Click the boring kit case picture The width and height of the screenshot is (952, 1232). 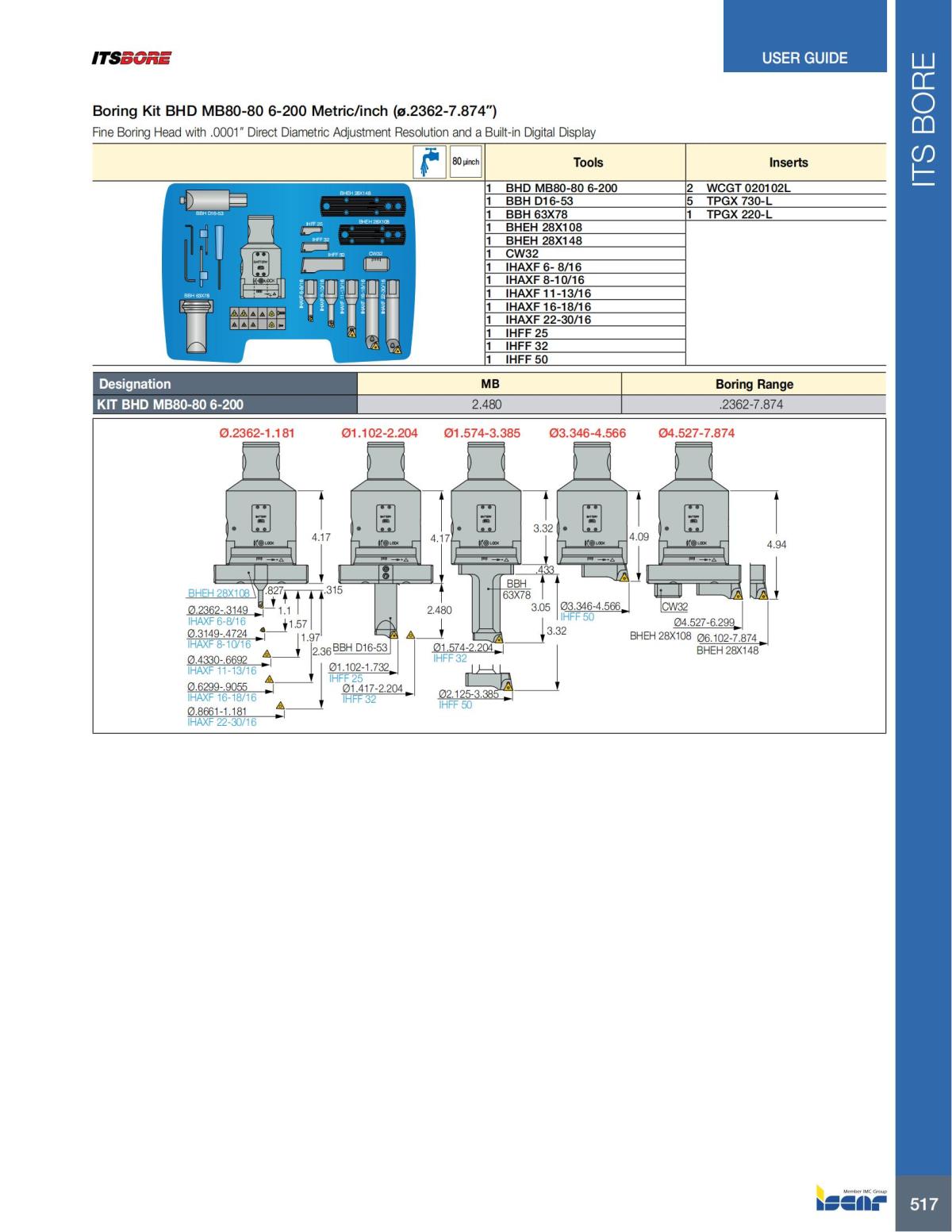(290, 271)
